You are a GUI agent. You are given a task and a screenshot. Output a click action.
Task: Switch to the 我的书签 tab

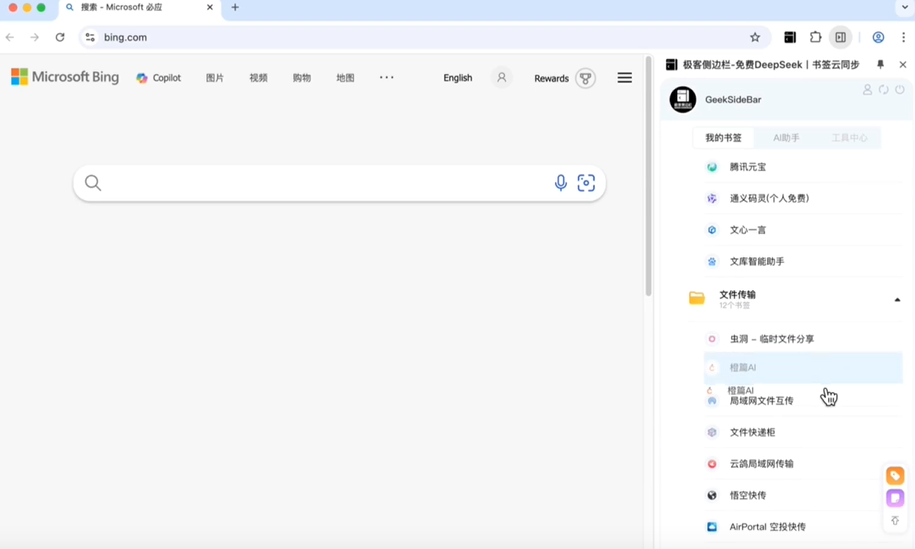(723, 138)
